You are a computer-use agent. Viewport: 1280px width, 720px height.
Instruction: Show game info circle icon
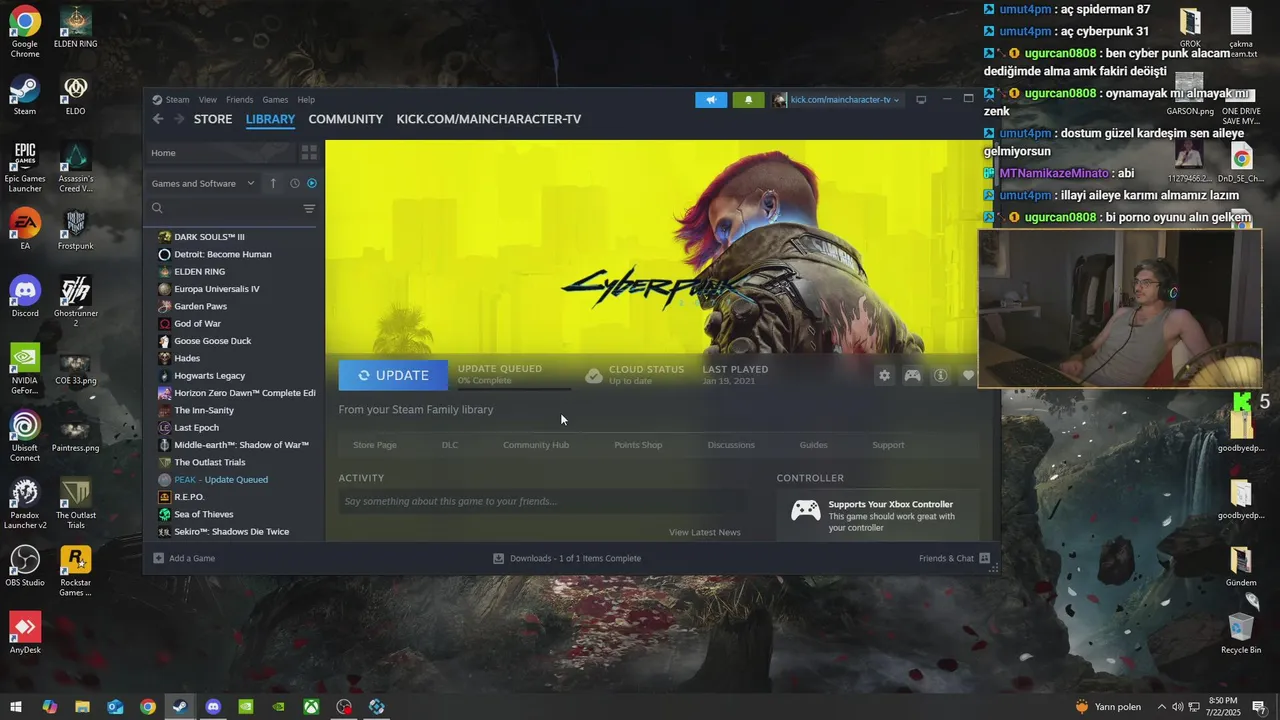coord(940,375)
